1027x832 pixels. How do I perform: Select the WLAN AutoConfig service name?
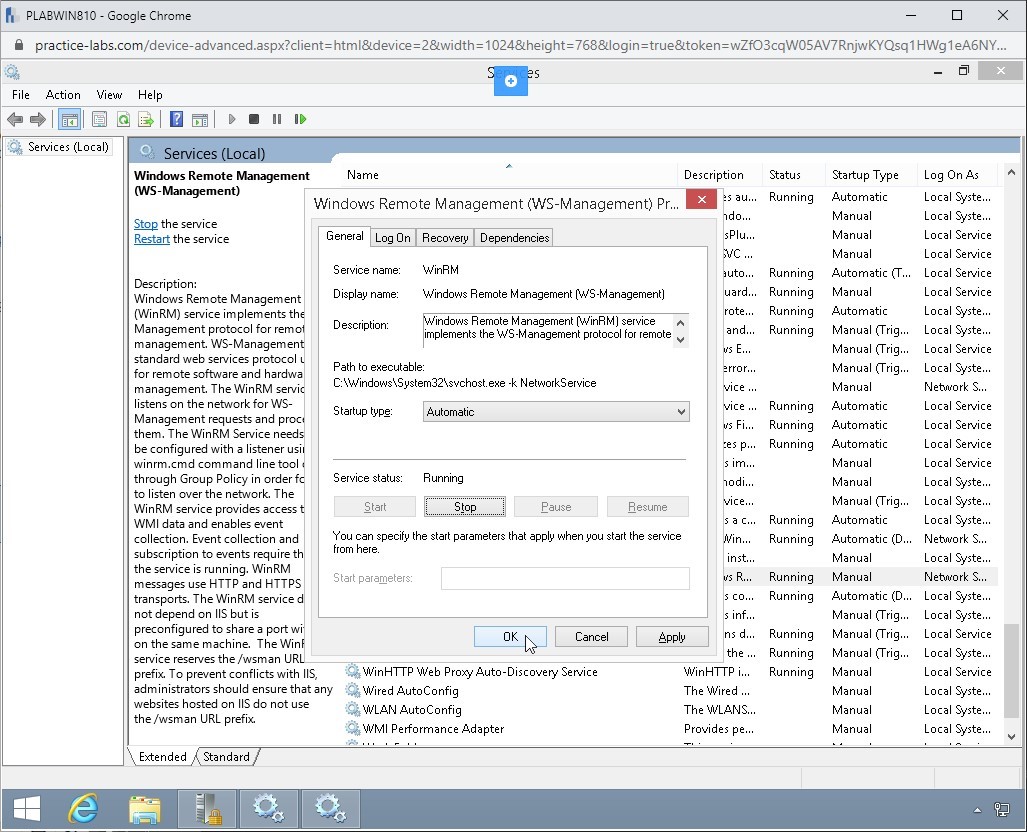(412, 709)
